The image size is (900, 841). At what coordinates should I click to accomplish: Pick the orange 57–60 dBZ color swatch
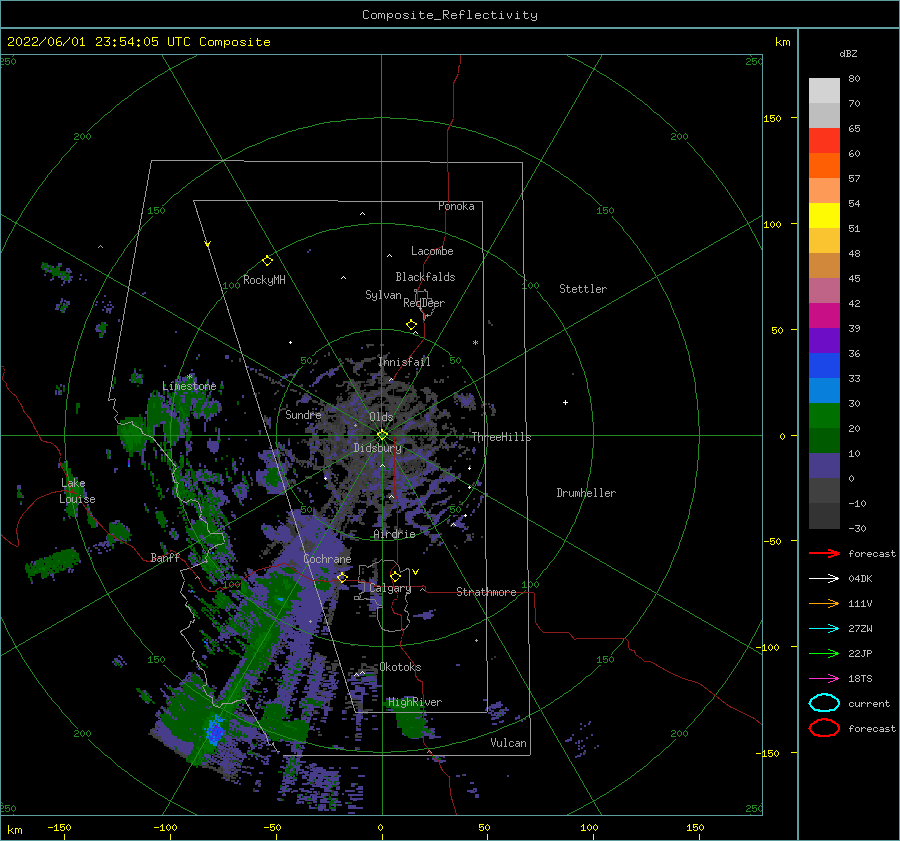click(824, 166)
